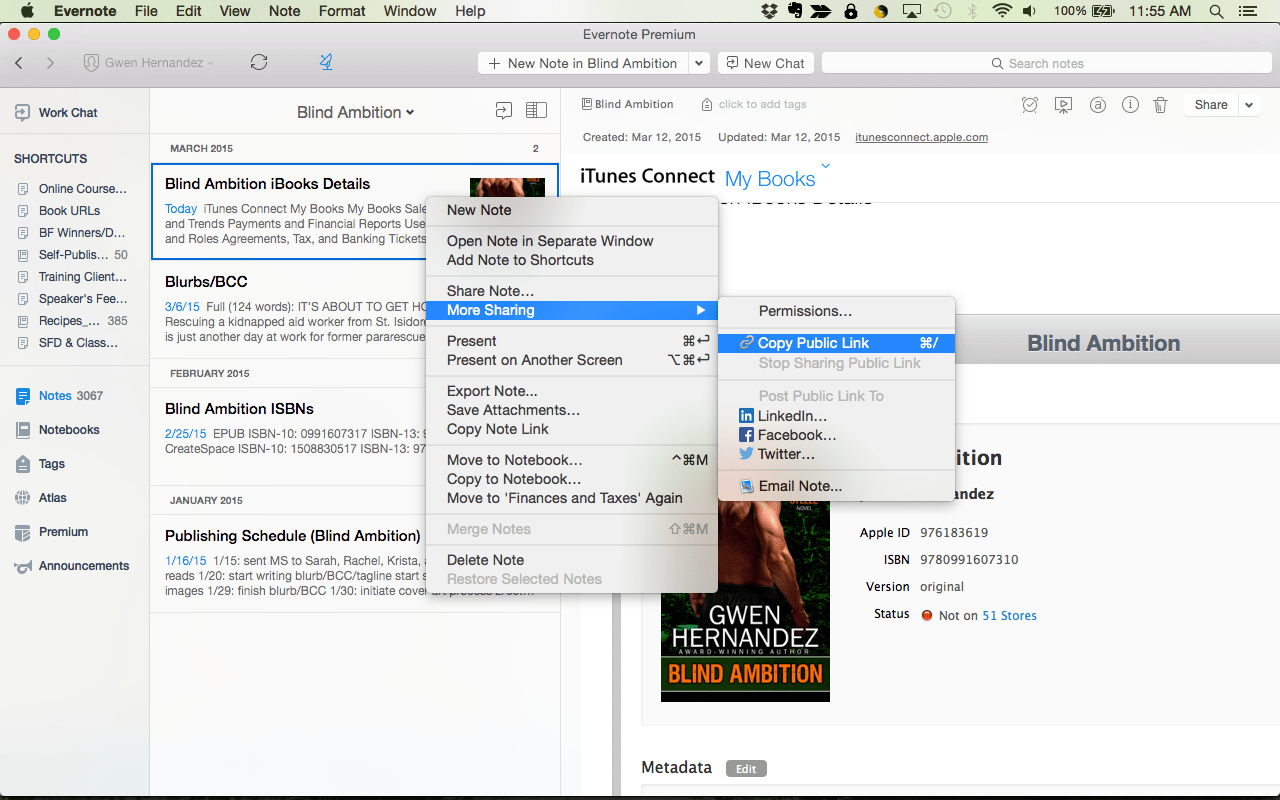Change note list view layout icon
Image resolution: width=1280 pixels, height=800 pixels.
[536, 111]
